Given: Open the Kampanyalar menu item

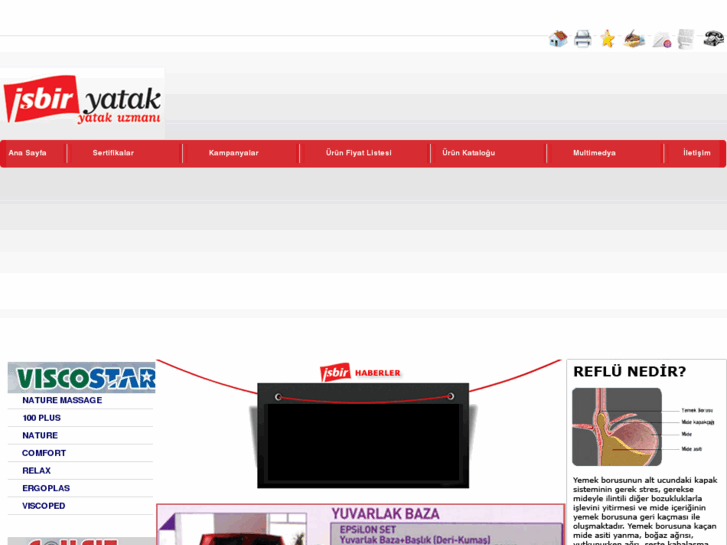Looking at the screenshot, I should [x=234, y=153].
